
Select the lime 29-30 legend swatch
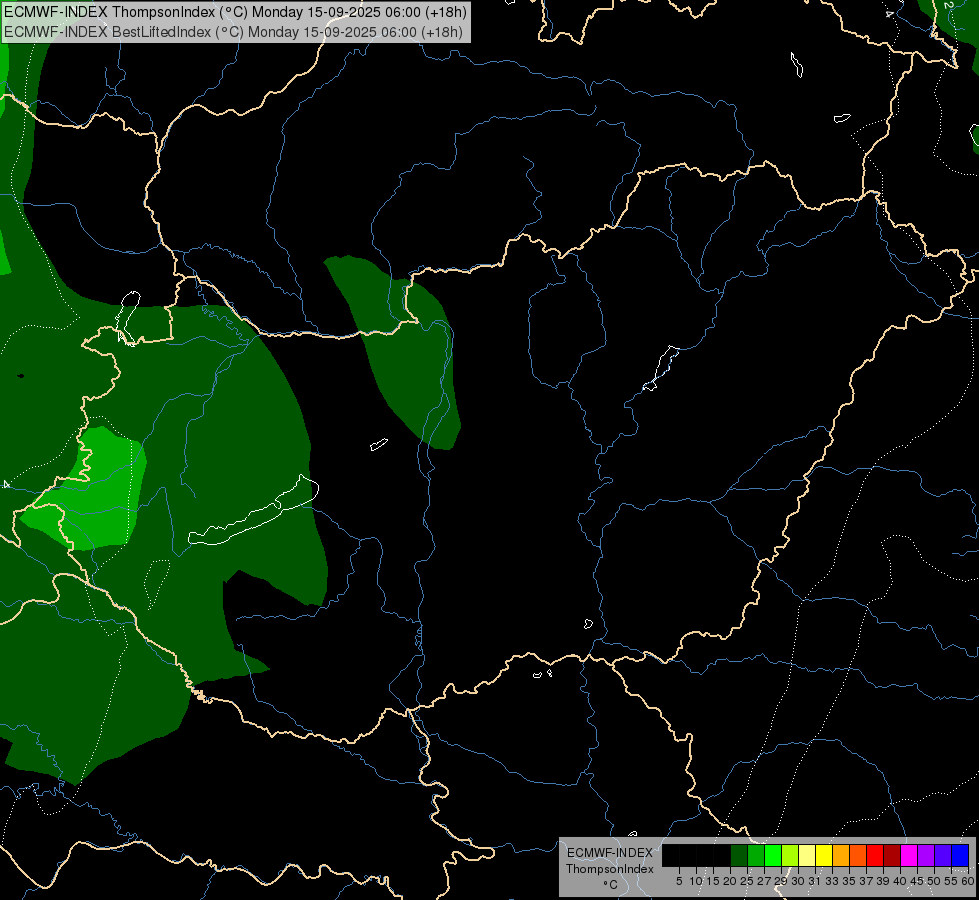click(x=790, y=855)
